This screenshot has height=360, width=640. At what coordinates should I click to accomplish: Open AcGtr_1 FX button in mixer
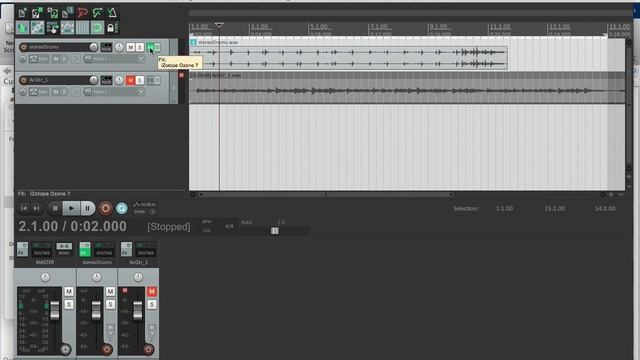click(126, 249)
